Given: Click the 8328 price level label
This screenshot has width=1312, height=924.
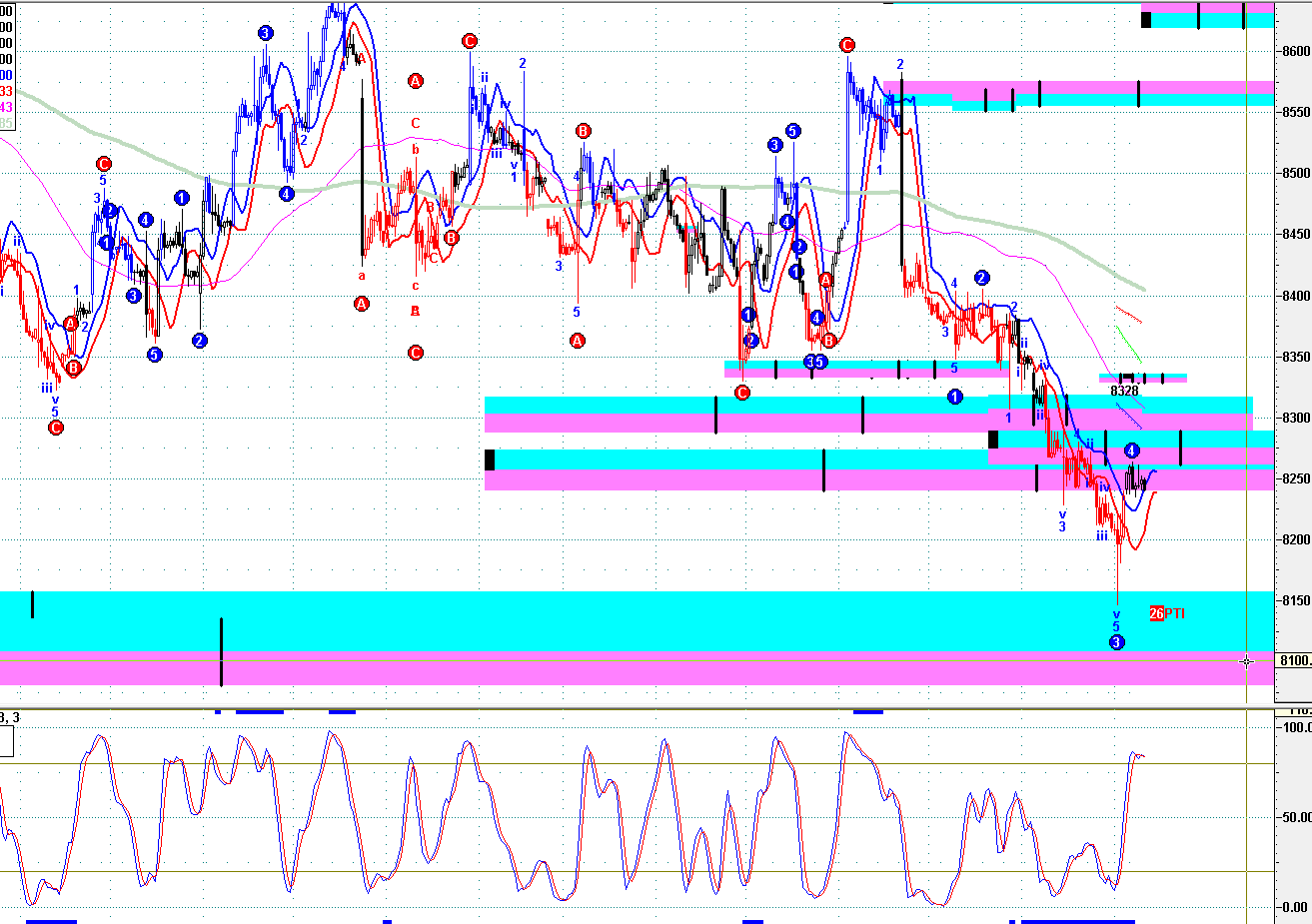Looking at the screenshot, I should [1125, 392].
